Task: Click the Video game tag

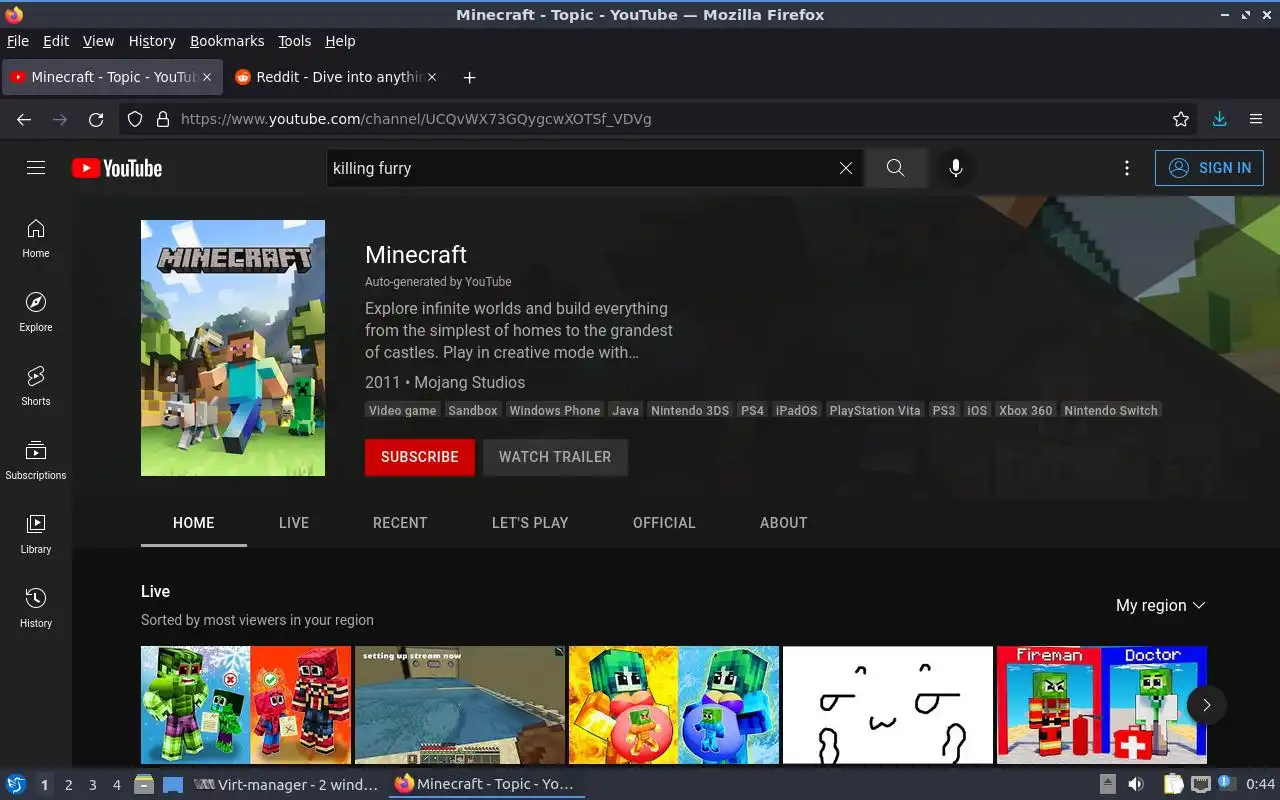Action: point(403,410)
